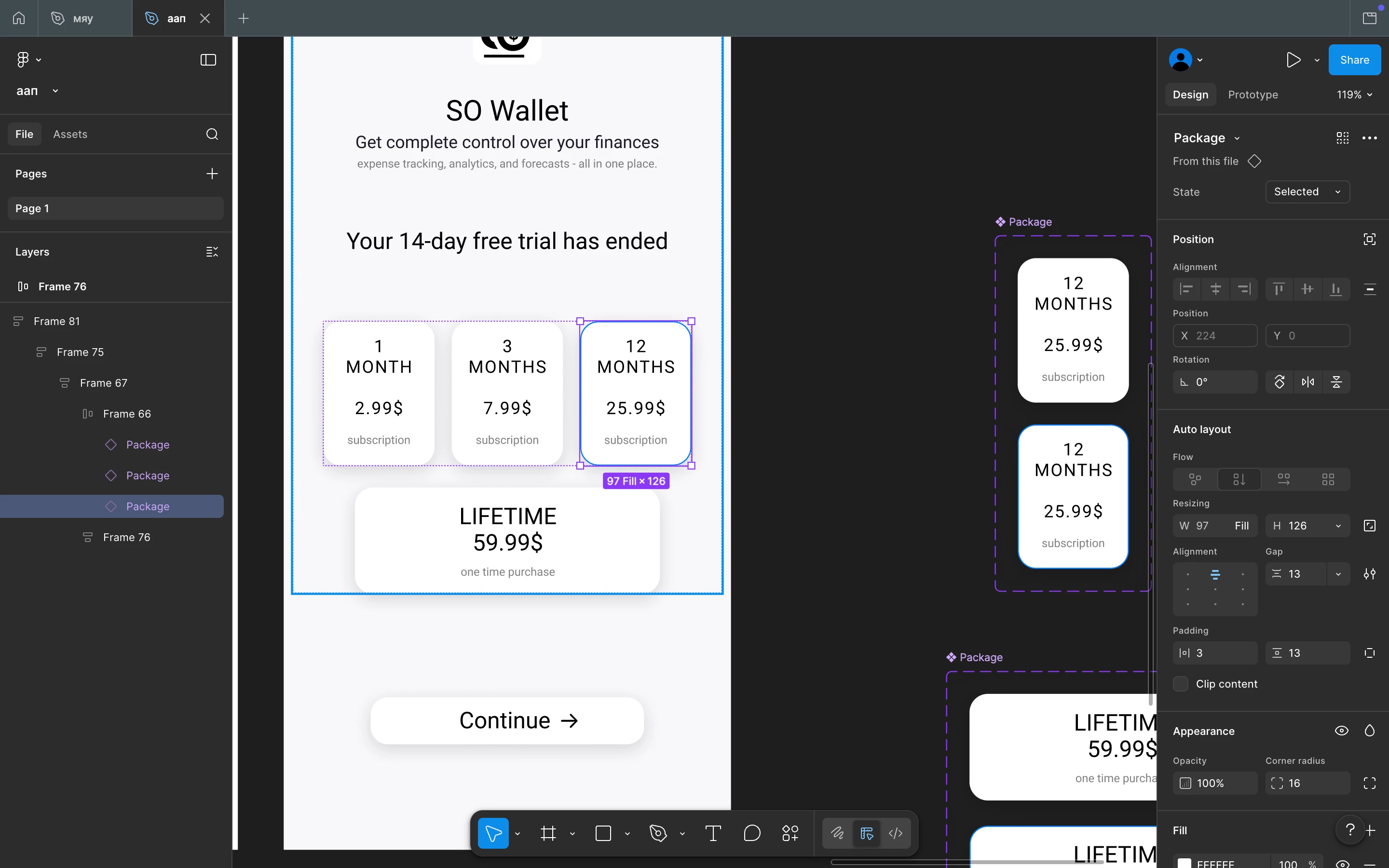
Task: Toggle Appearance visibility eye icon
Action: [1341, 731]
